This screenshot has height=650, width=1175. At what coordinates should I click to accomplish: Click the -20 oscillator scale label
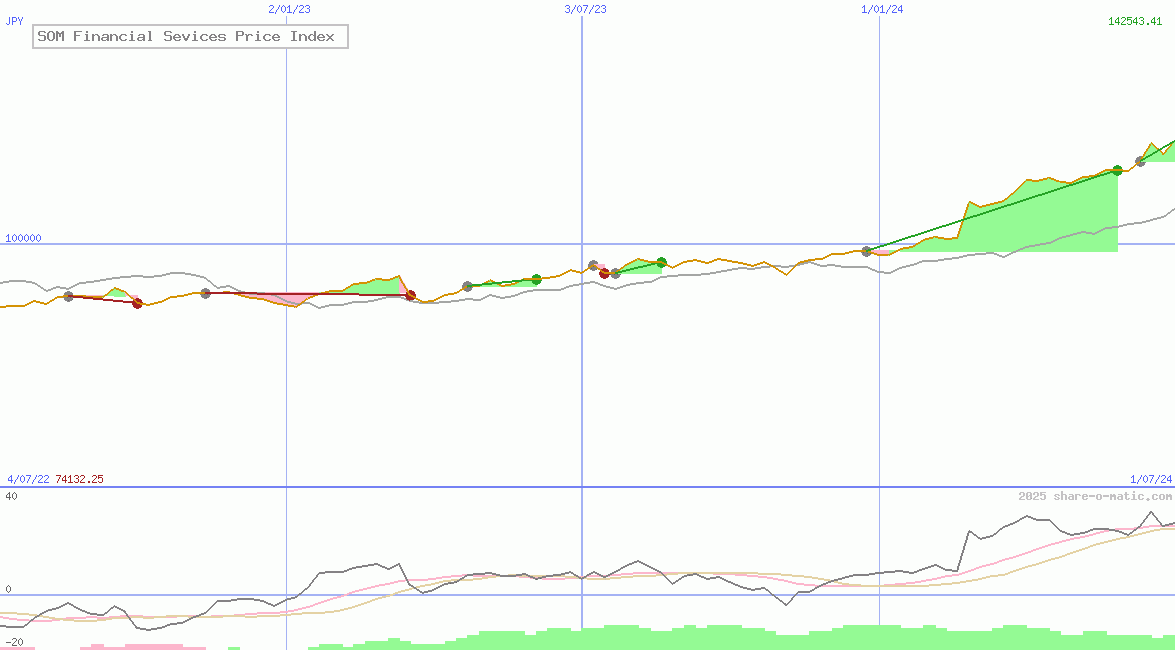point(14,643)
